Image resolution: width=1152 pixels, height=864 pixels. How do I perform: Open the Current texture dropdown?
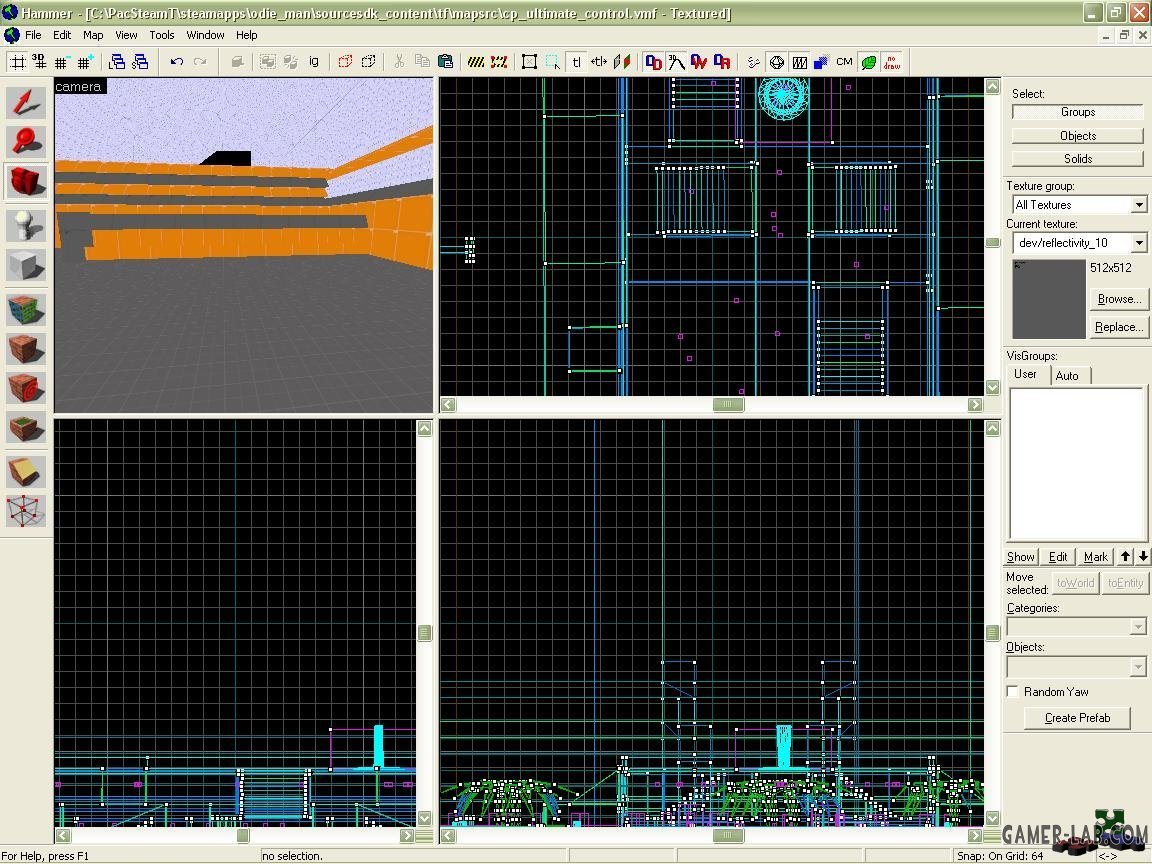pos(1139,242)
